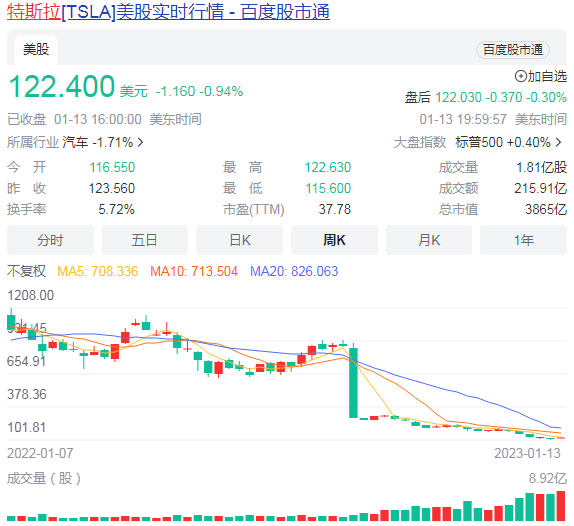This screenshot has width=574, height=526.
Task: Click the MA10: 713.504 indicator label
Action: pyautogui.click(x=194, y=271)
